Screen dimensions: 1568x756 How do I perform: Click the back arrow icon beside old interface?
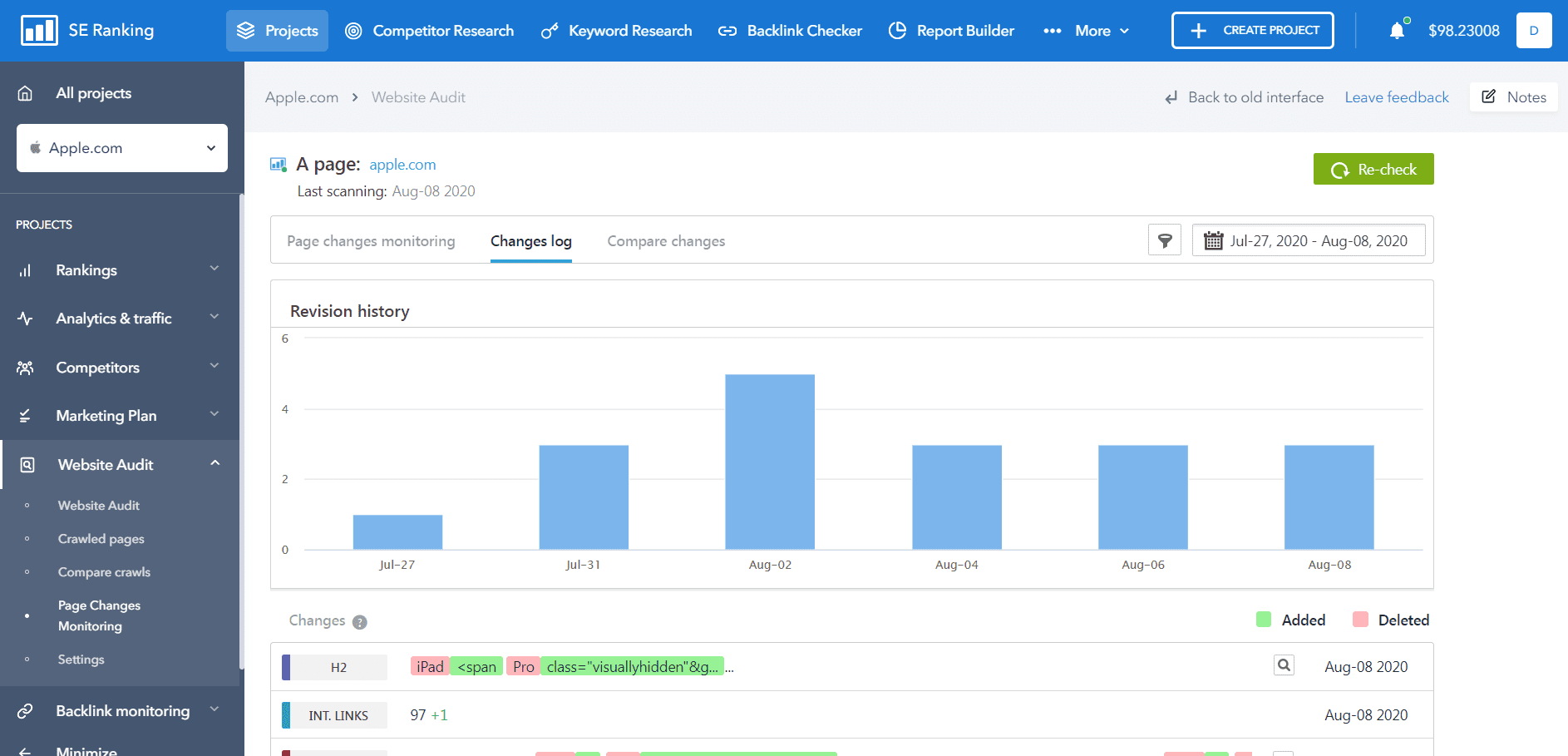1171,98
